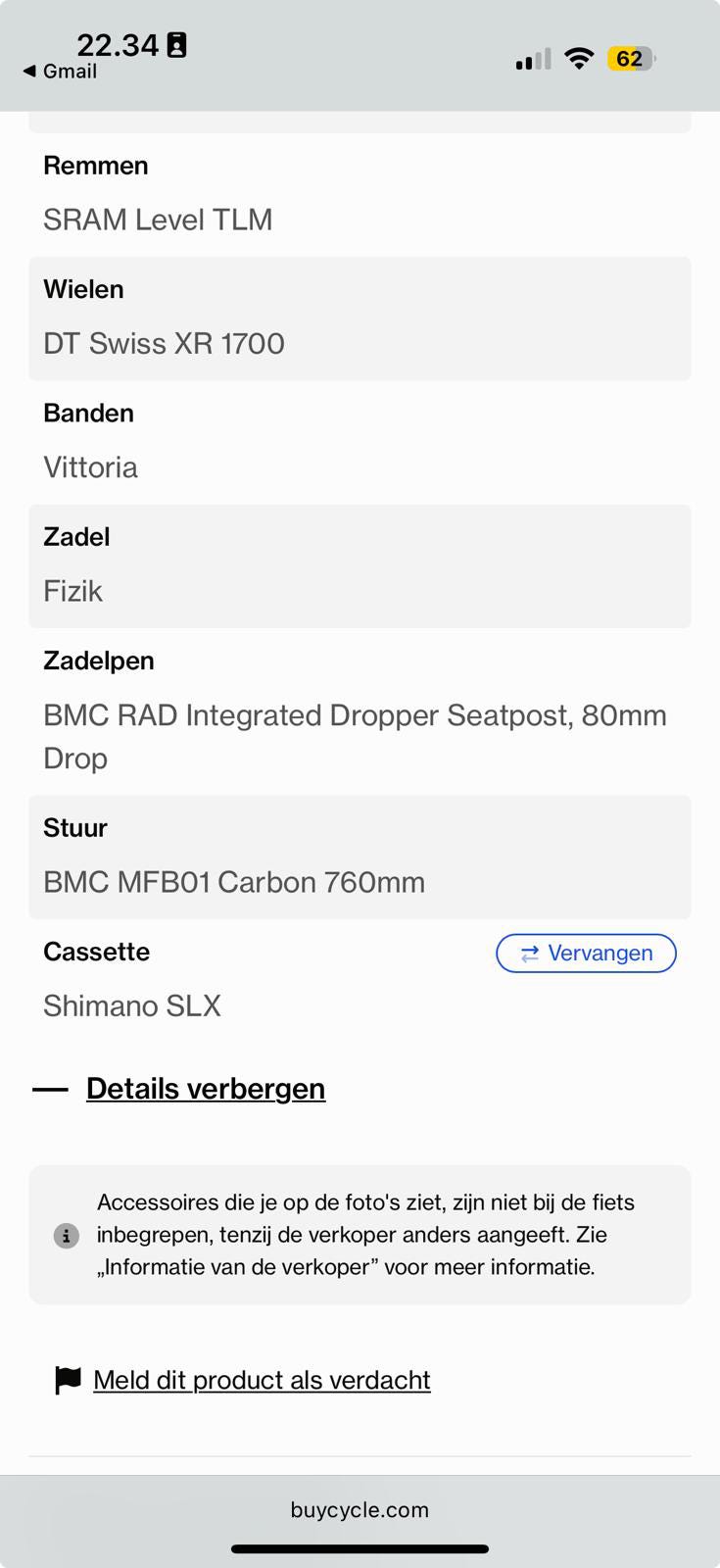This screenshot has height=1568, width=720.
Task: Tap the Zadel Fizik row
Action: [x=360, y=565]
